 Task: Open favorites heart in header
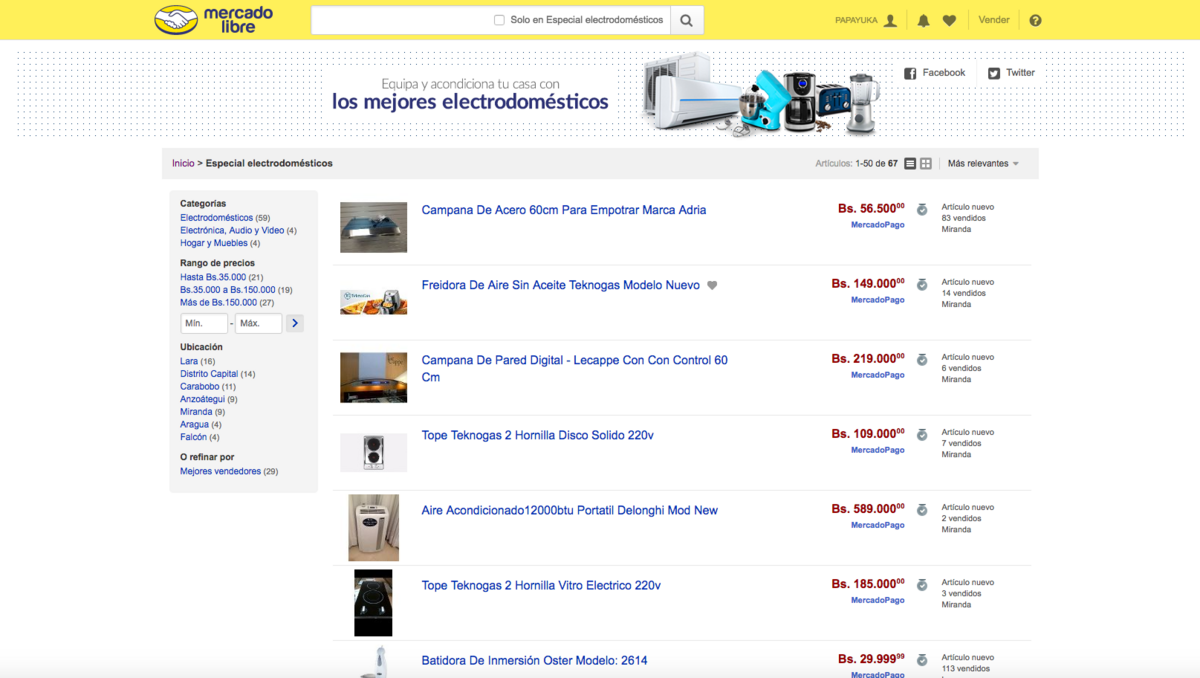[949, 21]
